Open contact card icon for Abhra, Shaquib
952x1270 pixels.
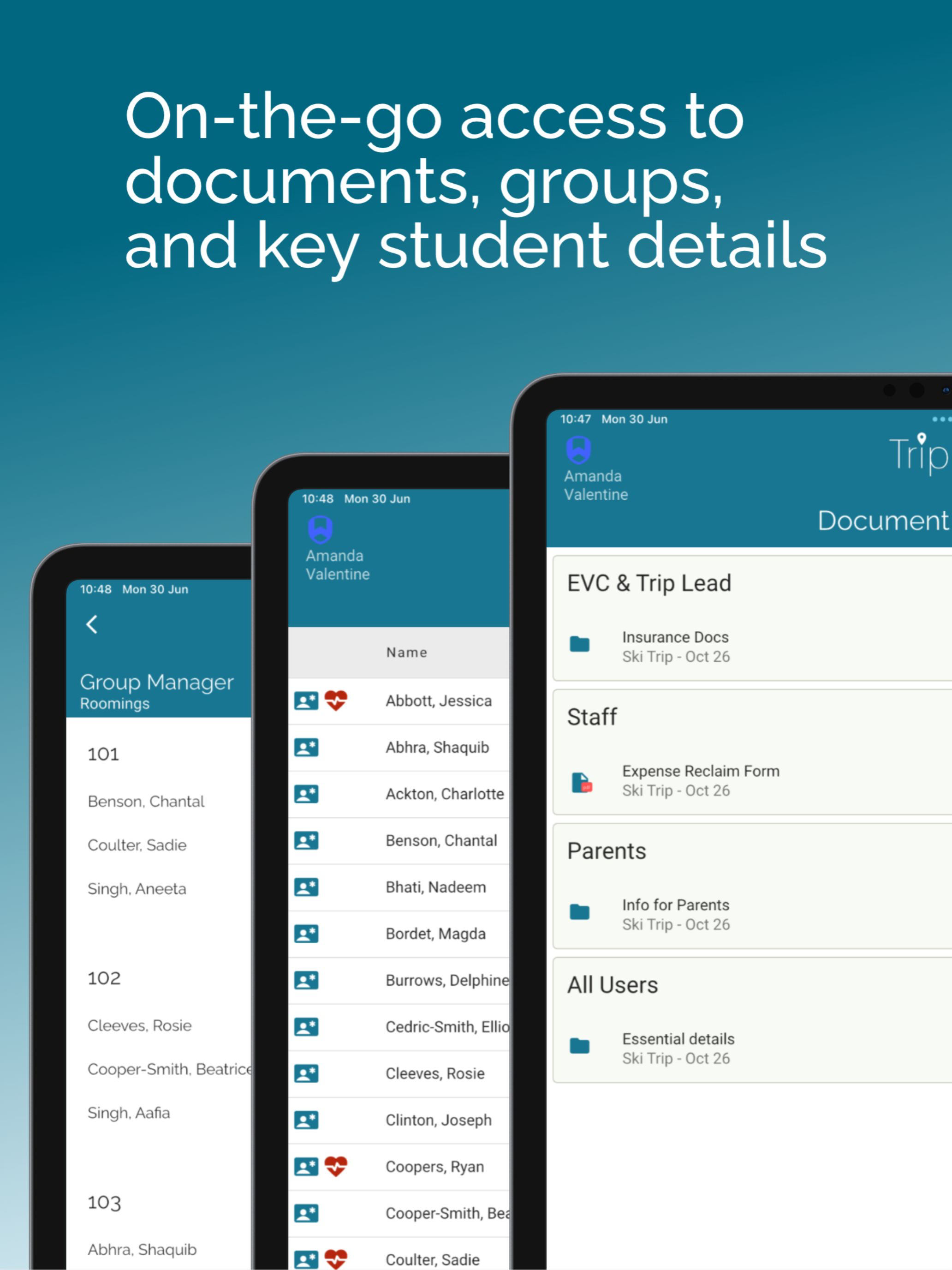click(306, 748)
